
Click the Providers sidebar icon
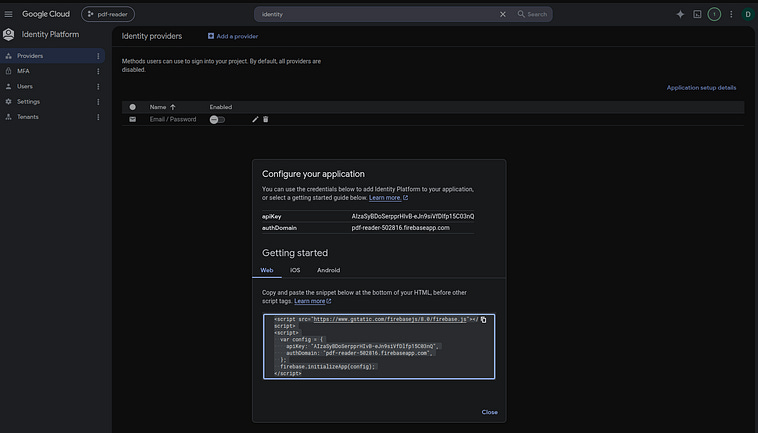click(8, 56)
